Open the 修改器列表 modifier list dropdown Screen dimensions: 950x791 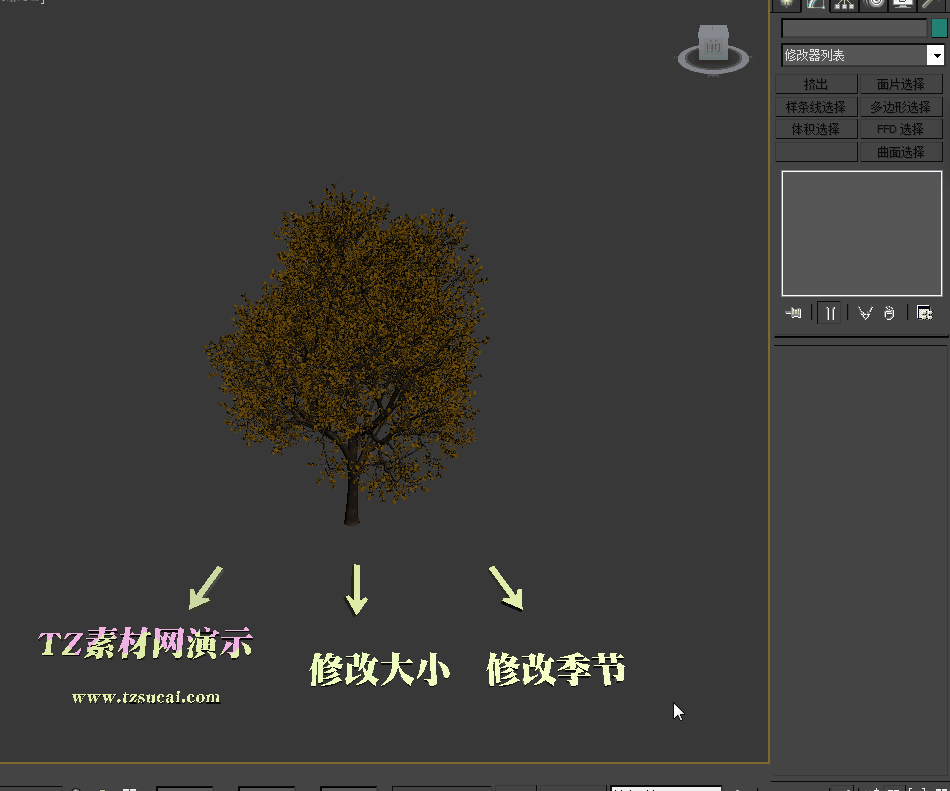[x=935, y=55]
